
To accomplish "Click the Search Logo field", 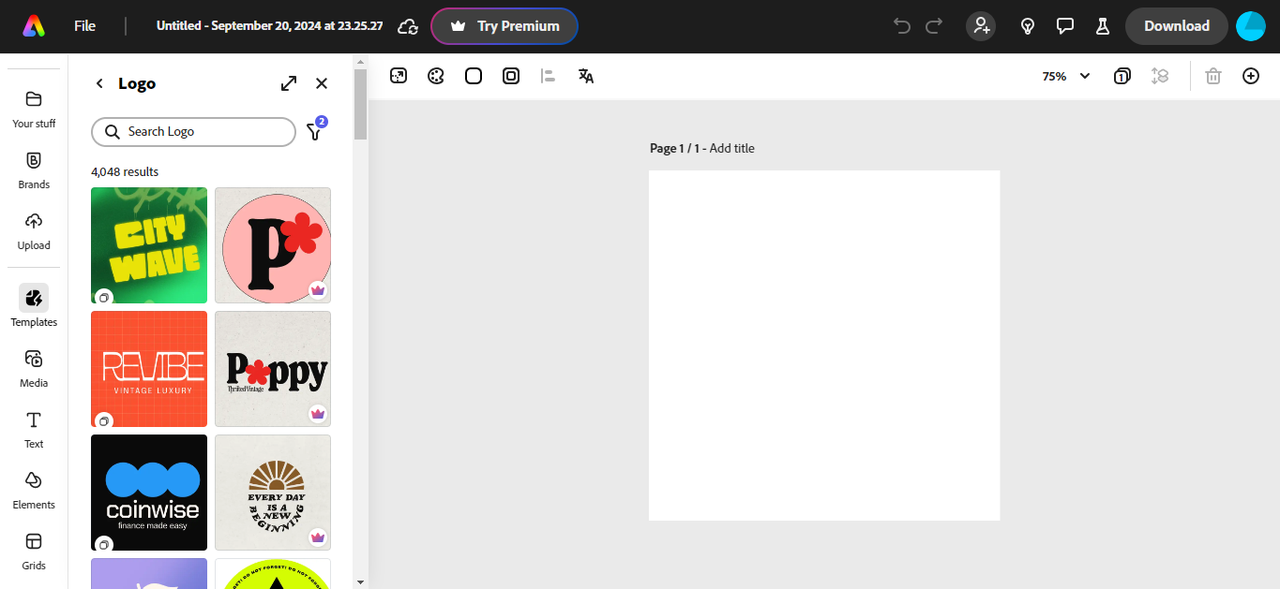I will [194, 132].
